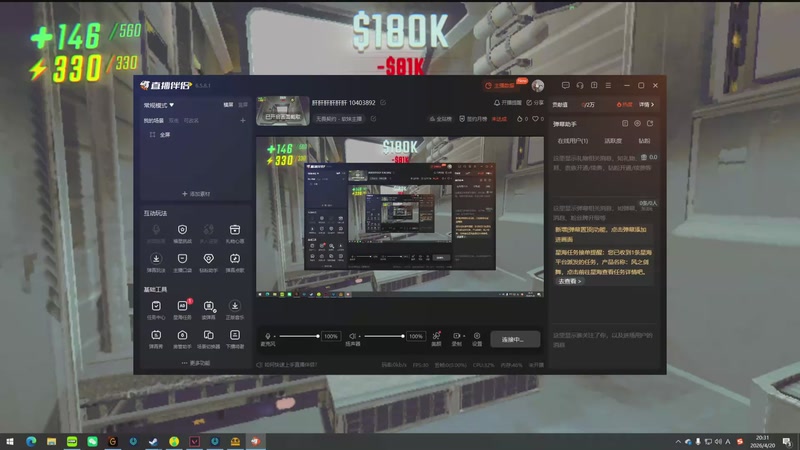Click the 开播提醒 bell reminder
Screen dimensions: 800x450
tap(507, 103)
